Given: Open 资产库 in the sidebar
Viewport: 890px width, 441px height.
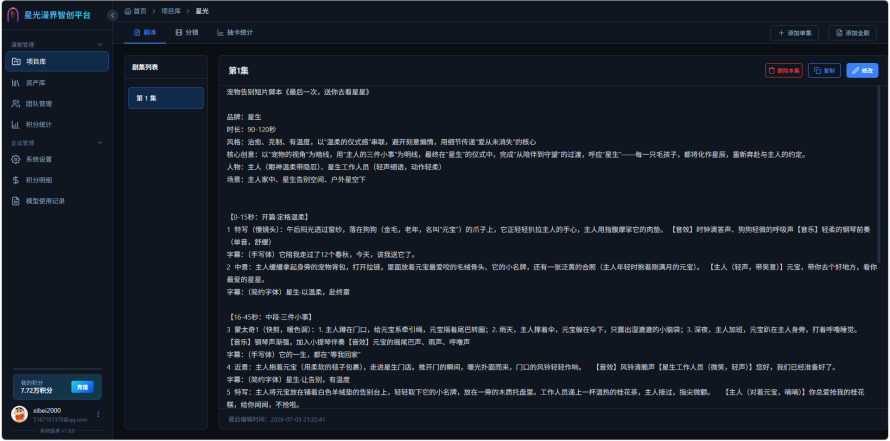Looking at the screenshot, I should point(57,83).
